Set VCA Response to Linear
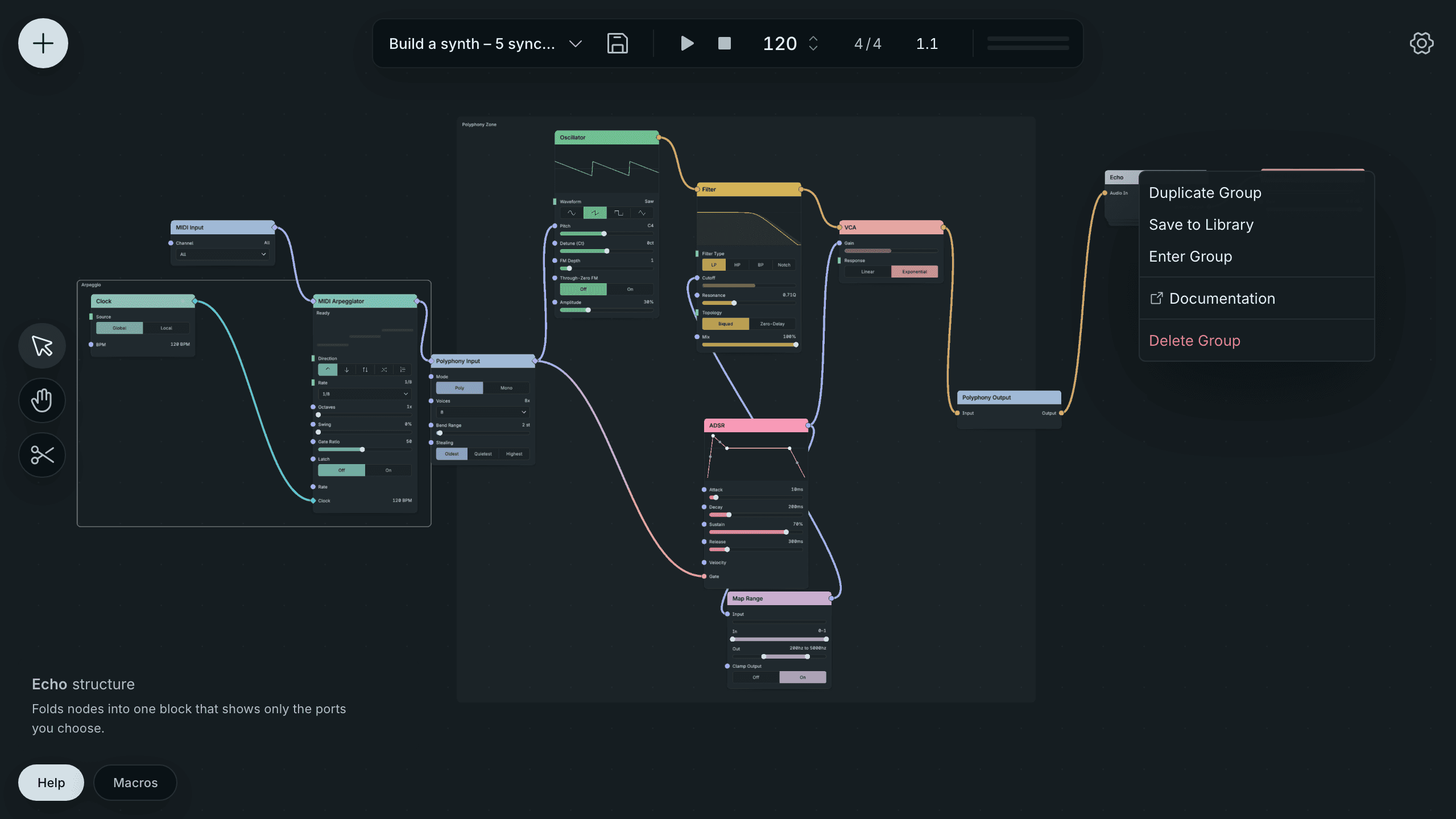The height and width of the screenshot is (819, 1456). tap(868, 272)
